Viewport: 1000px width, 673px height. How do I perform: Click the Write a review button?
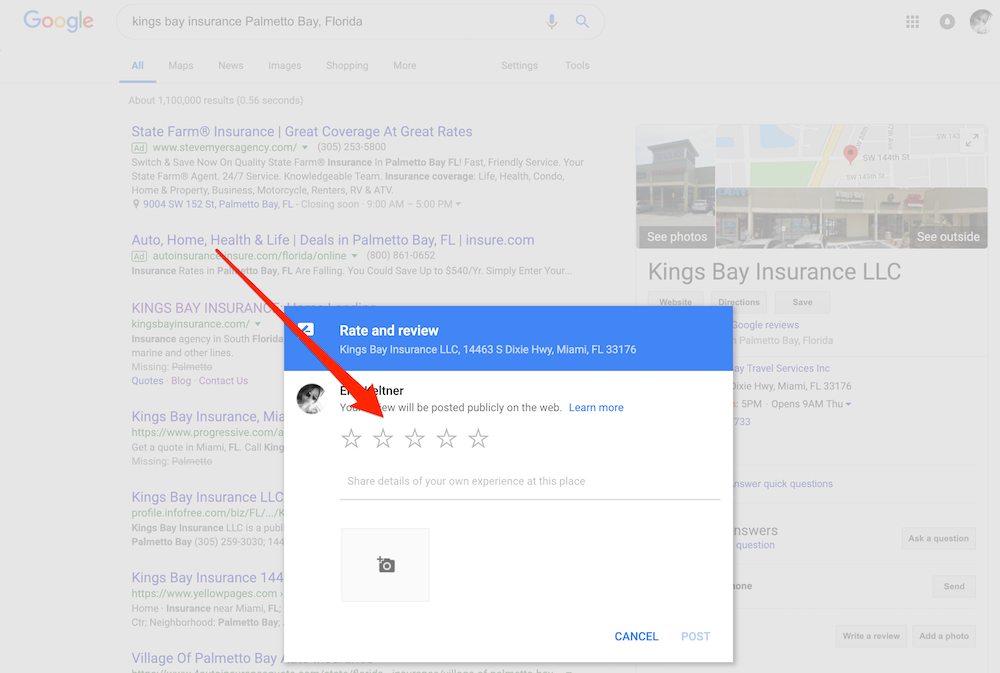click(x=871, y=636)
